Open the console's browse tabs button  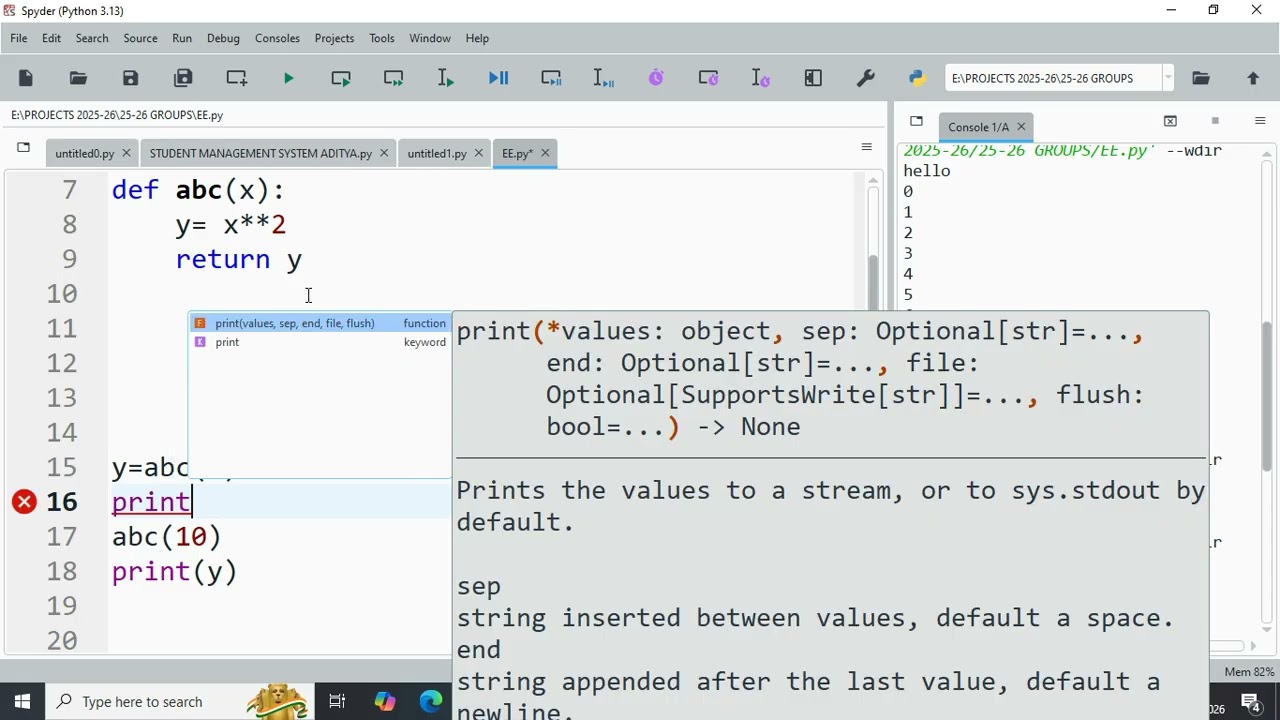pos(916,122)
